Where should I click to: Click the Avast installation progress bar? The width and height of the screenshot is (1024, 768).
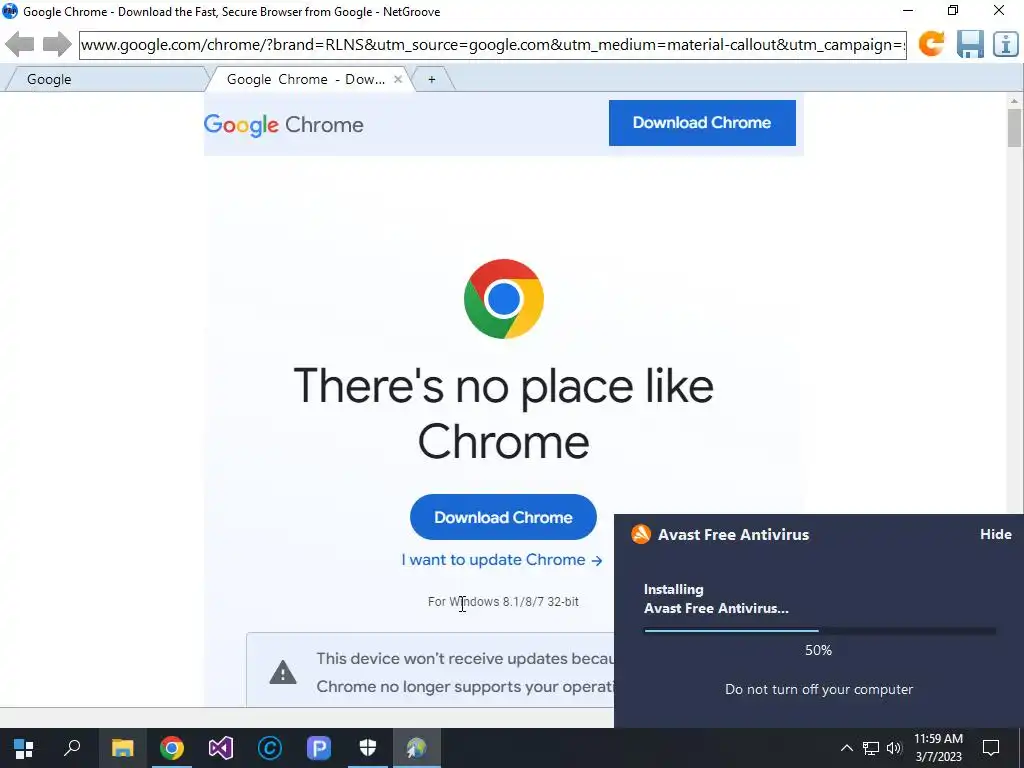point(820,631)
